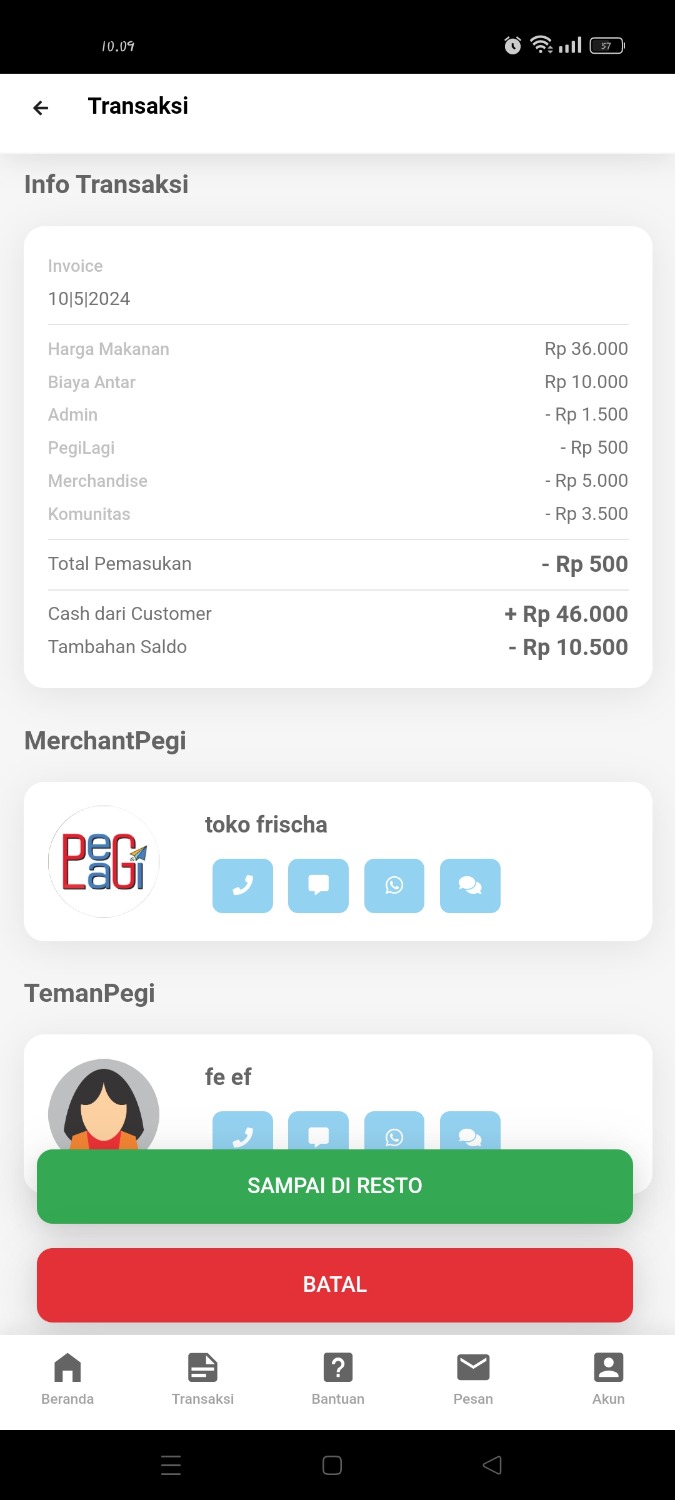Open the Bantuan help tab
This screenshot has width=675, height=1500.
coord(338,1379)
